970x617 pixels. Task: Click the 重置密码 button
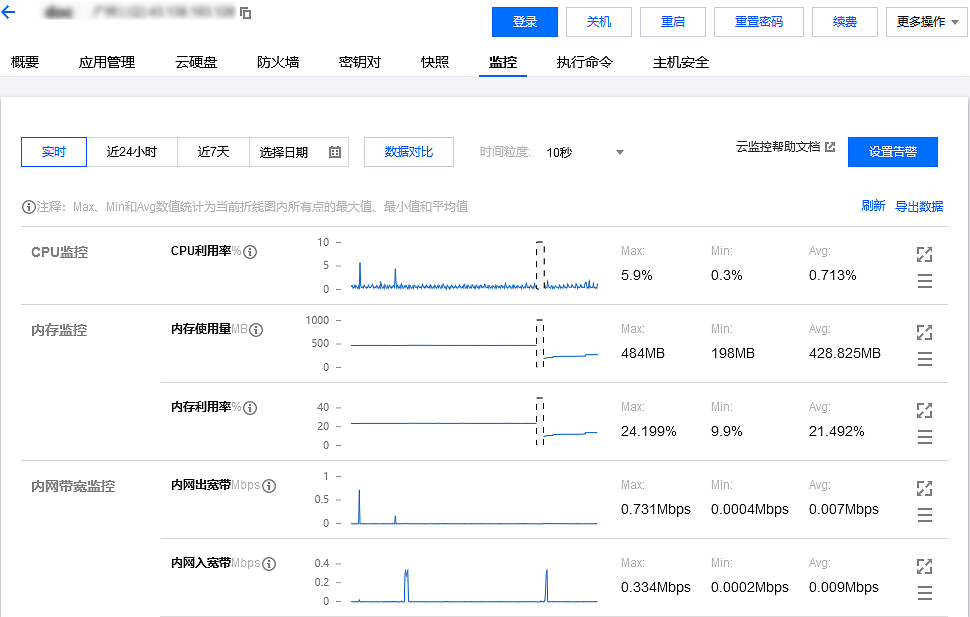point(758,22)
